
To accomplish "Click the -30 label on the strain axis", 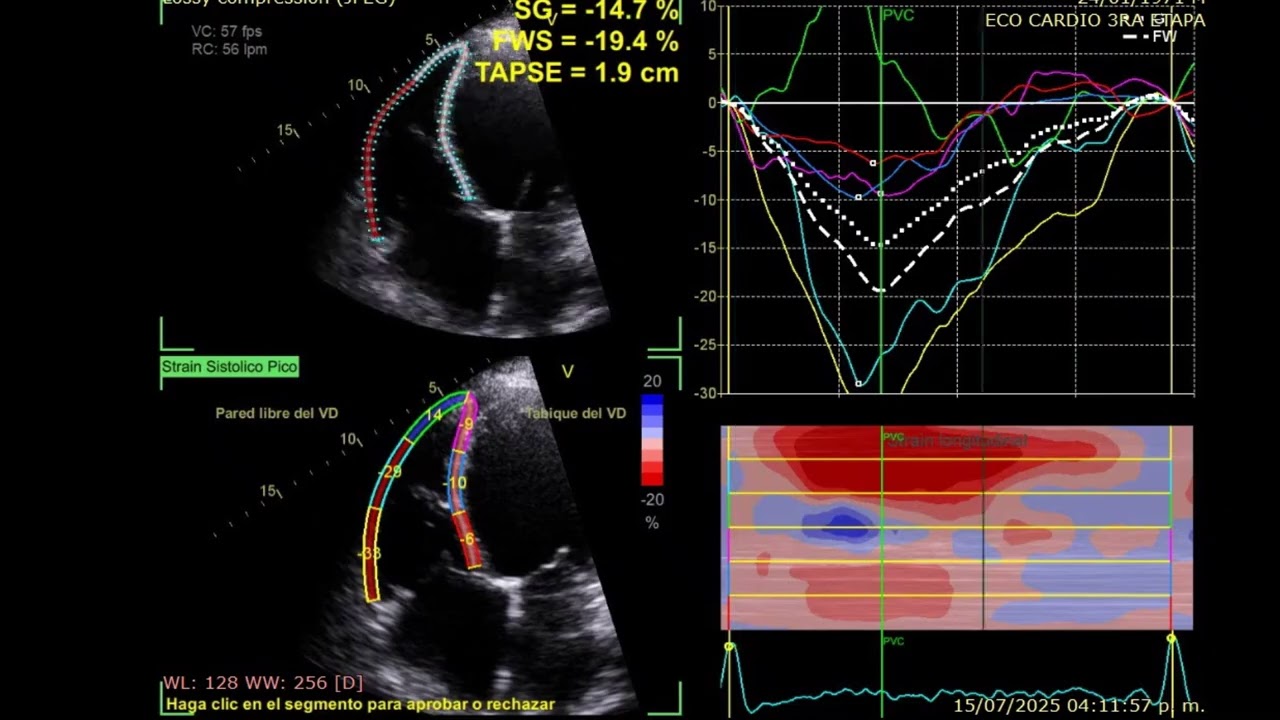I will pyautogui.click(x=705, y=393).
